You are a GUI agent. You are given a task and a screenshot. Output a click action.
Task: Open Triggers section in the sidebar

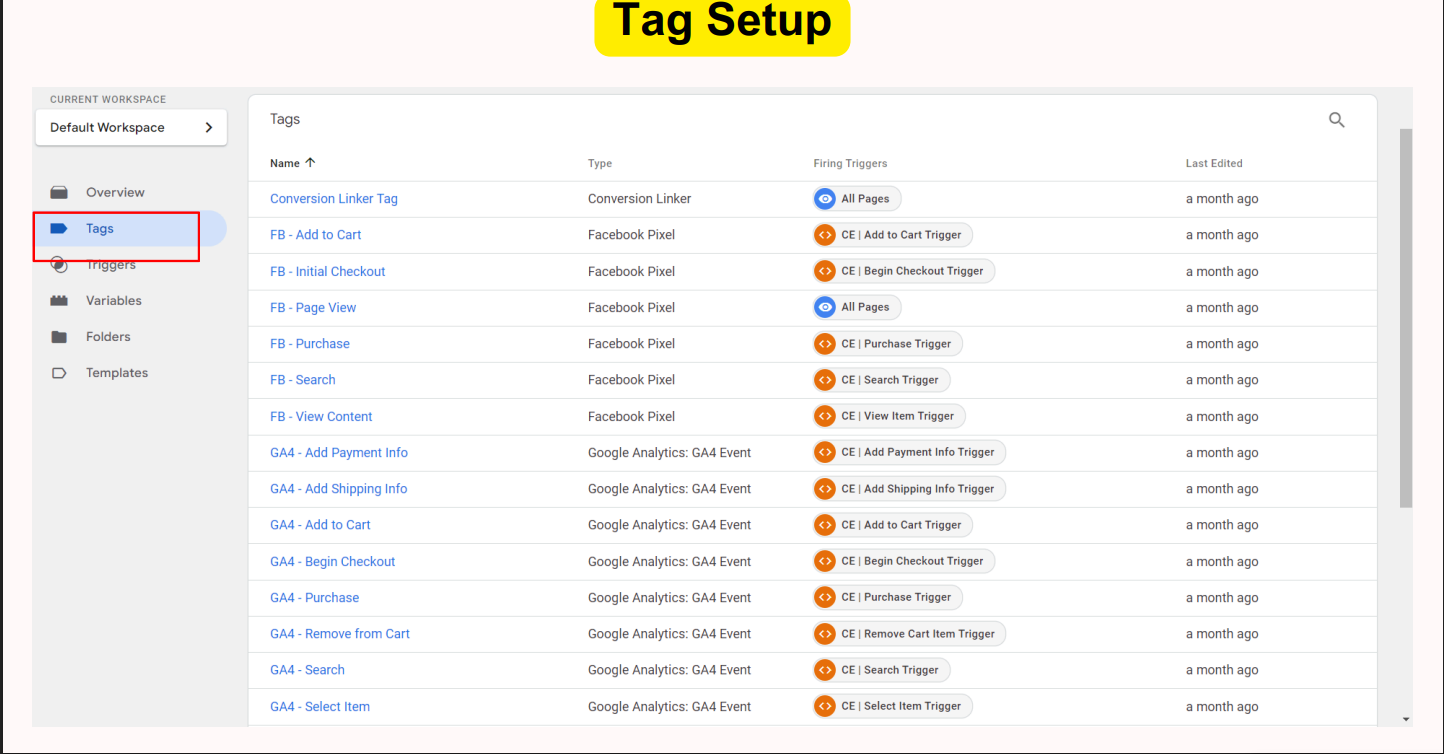point(111,265)
